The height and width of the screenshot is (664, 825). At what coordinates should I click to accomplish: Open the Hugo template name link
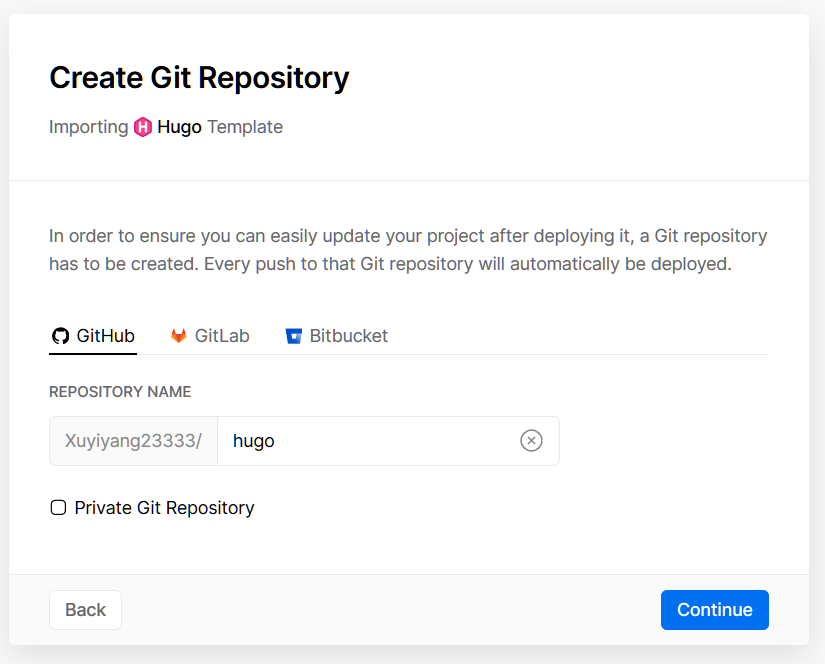(x=179, y=127)
